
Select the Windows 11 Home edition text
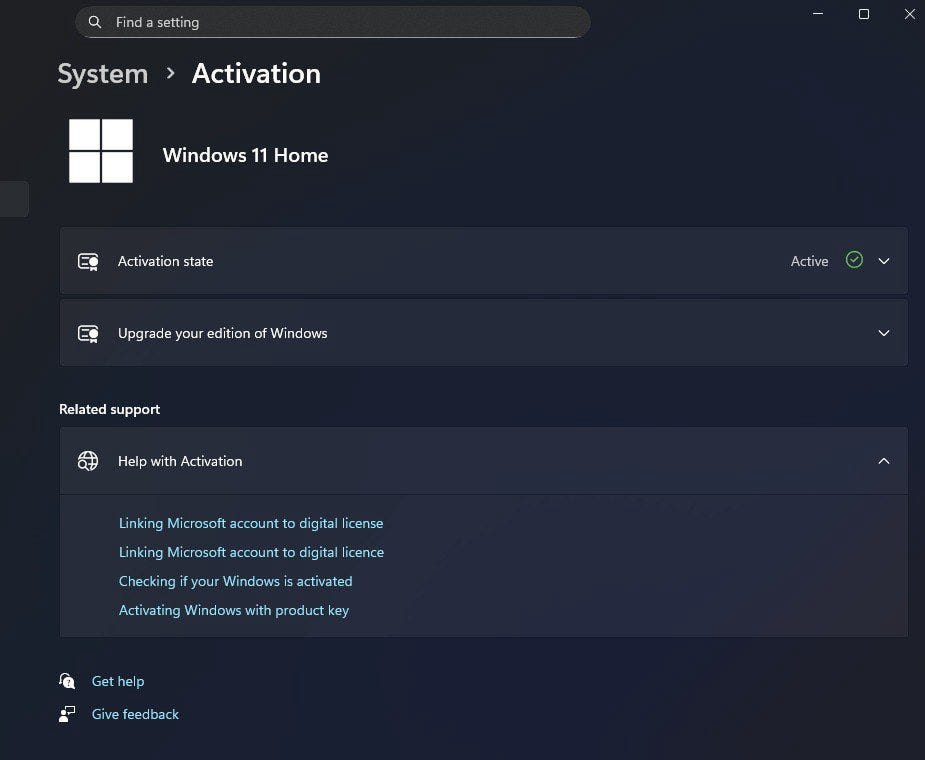[245, 155]
